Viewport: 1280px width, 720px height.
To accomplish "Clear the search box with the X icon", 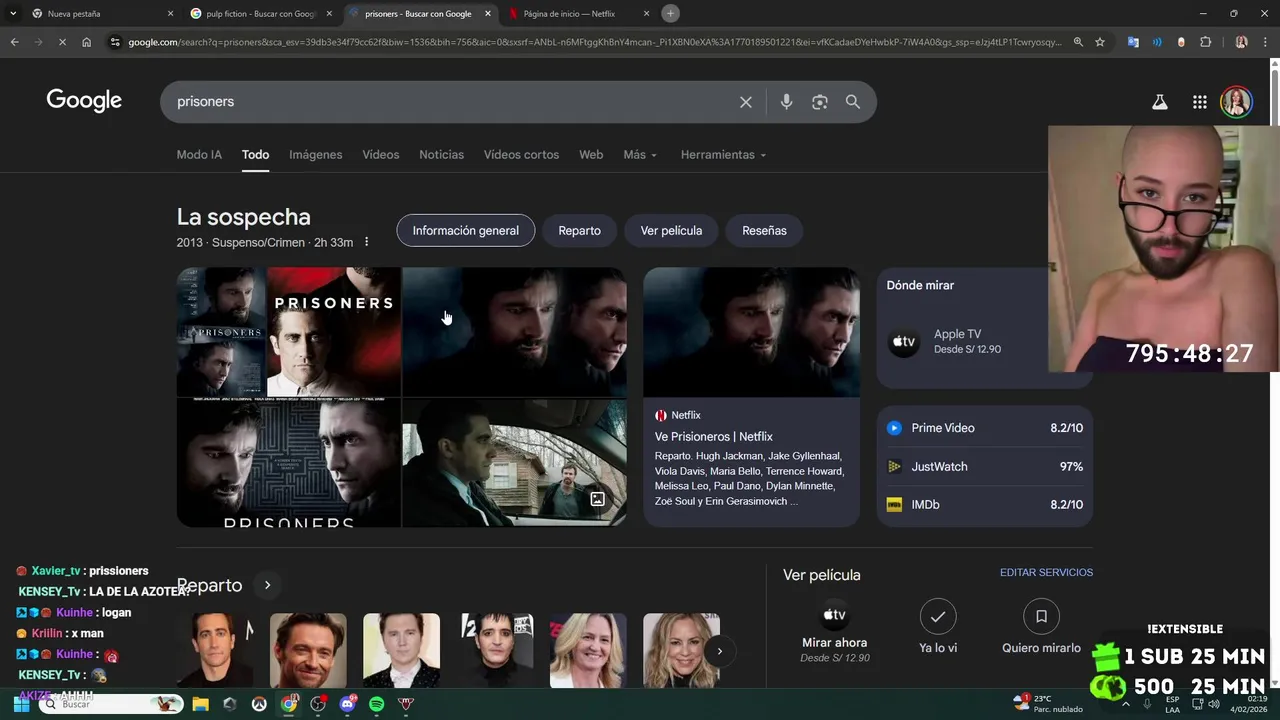I will pyautogui.click(x=745, y=102).
